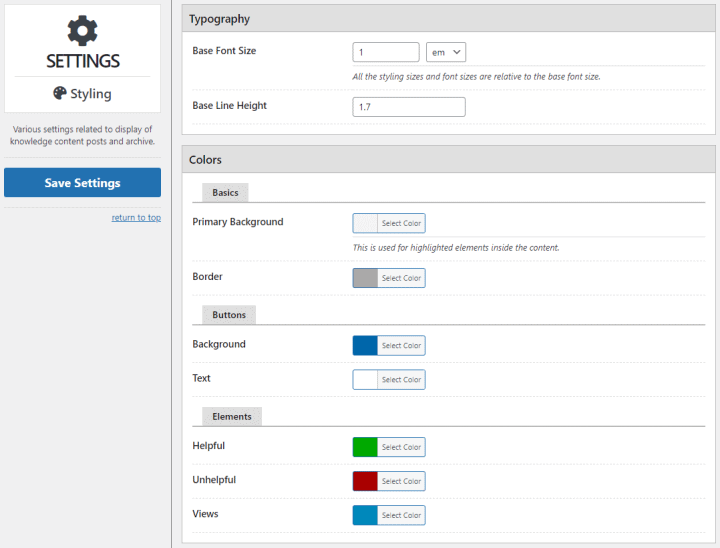This screenshot has height=548, width=720.
Task: Click Select Color for Buttons Background
Action: (x=401, y=345)
